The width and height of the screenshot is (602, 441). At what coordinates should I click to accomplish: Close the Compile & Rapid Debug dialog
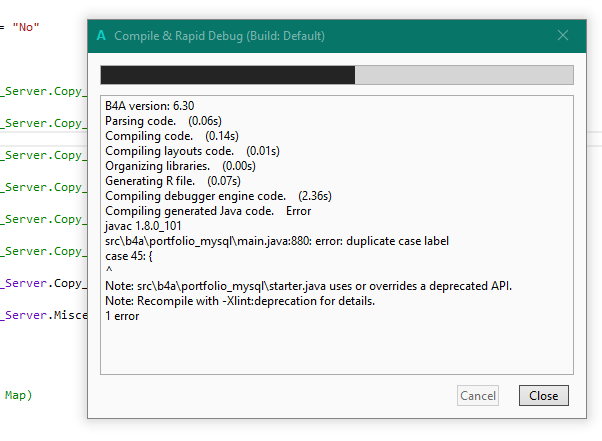(x=544, y=395)
